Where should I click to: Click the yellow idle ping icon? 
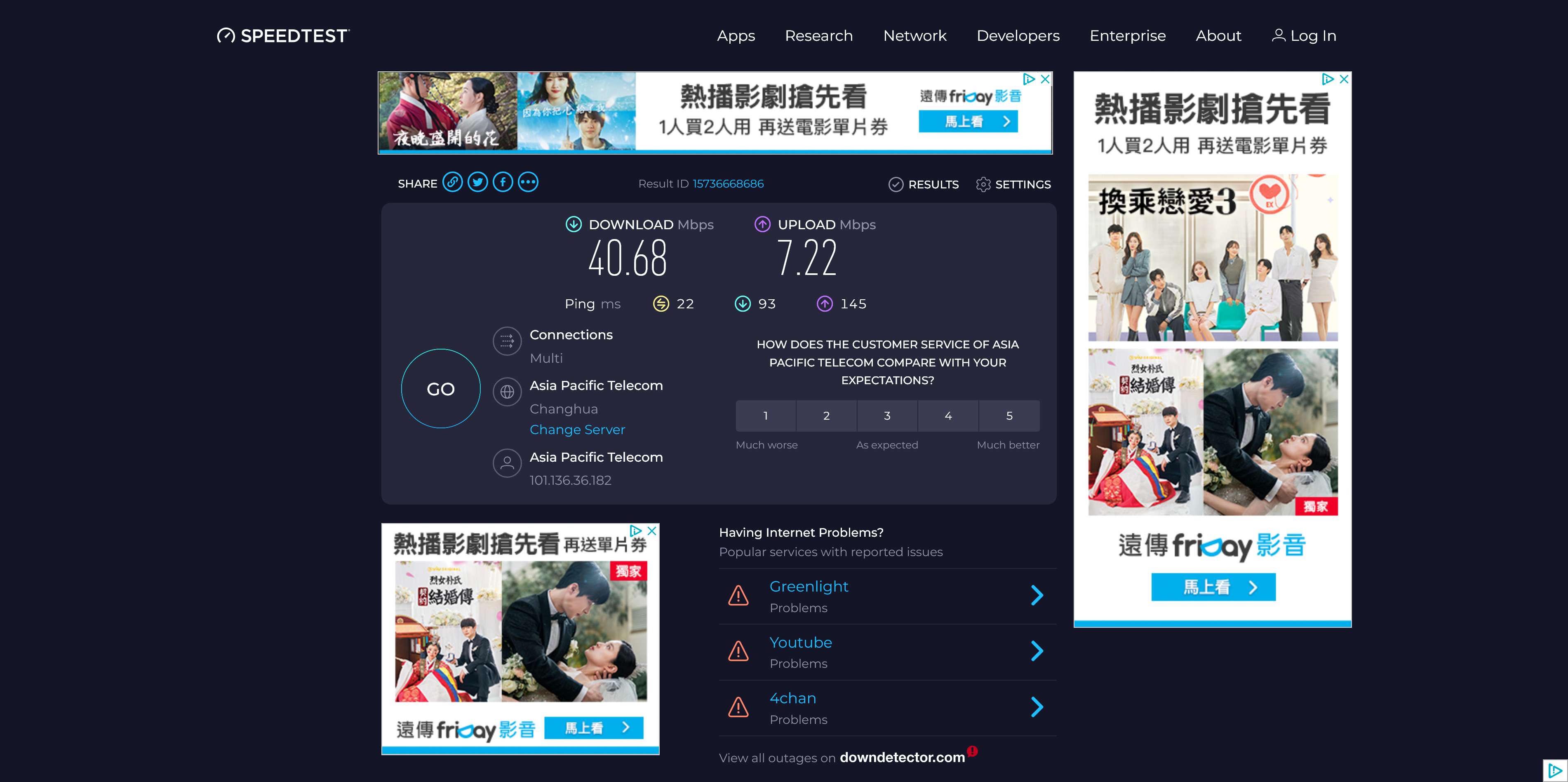661,304
